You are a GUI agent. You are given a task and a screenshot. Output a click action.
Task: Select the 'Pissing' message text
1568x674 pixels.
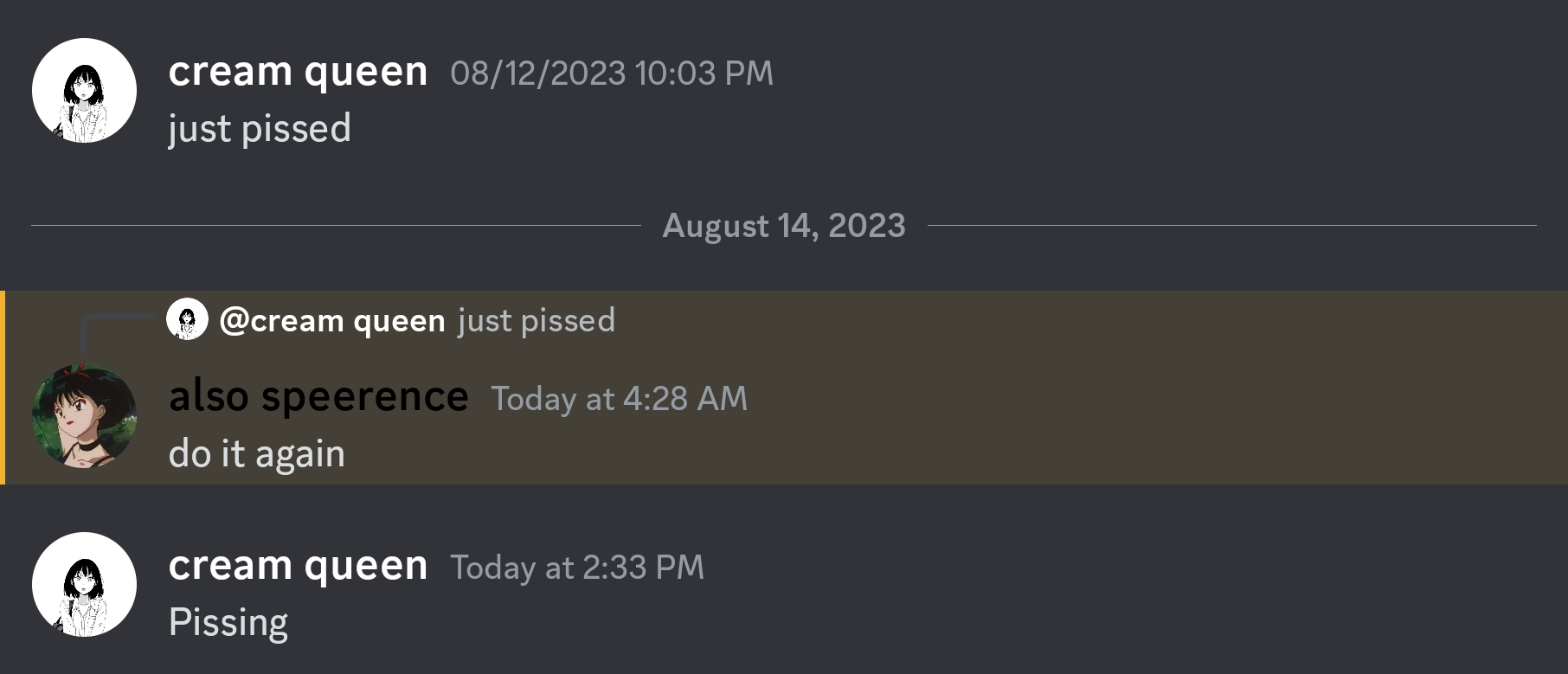(228, 622)
